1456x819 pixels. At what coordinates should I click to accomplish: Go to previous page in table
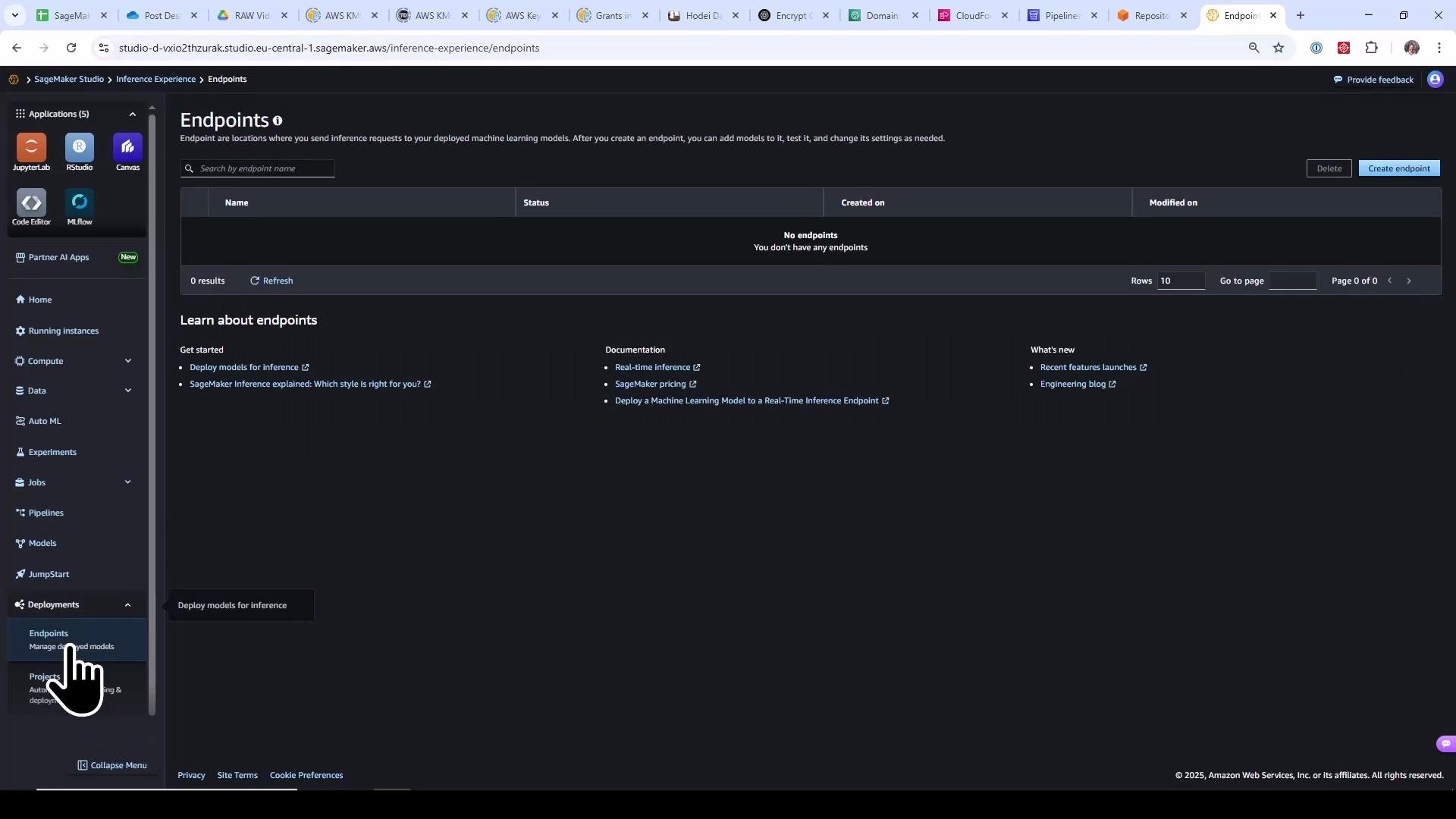pyautogui.click(x=1389, y=281)
